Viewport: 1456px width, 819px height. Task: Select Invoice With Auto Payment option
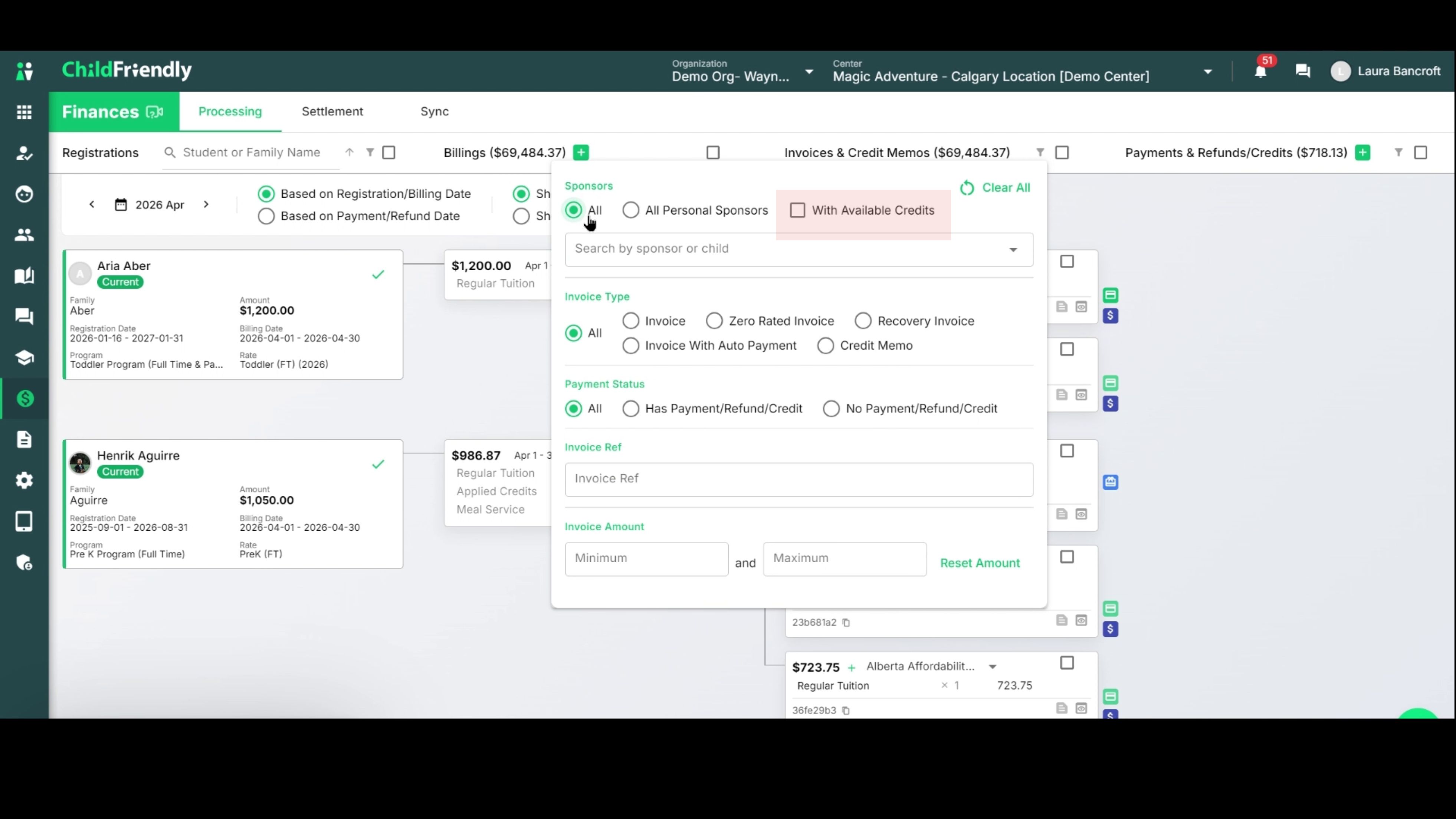[631, 345]
